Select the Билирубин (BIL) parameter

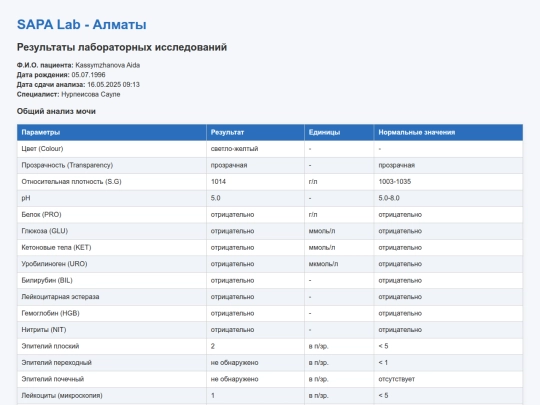point(47,280)
